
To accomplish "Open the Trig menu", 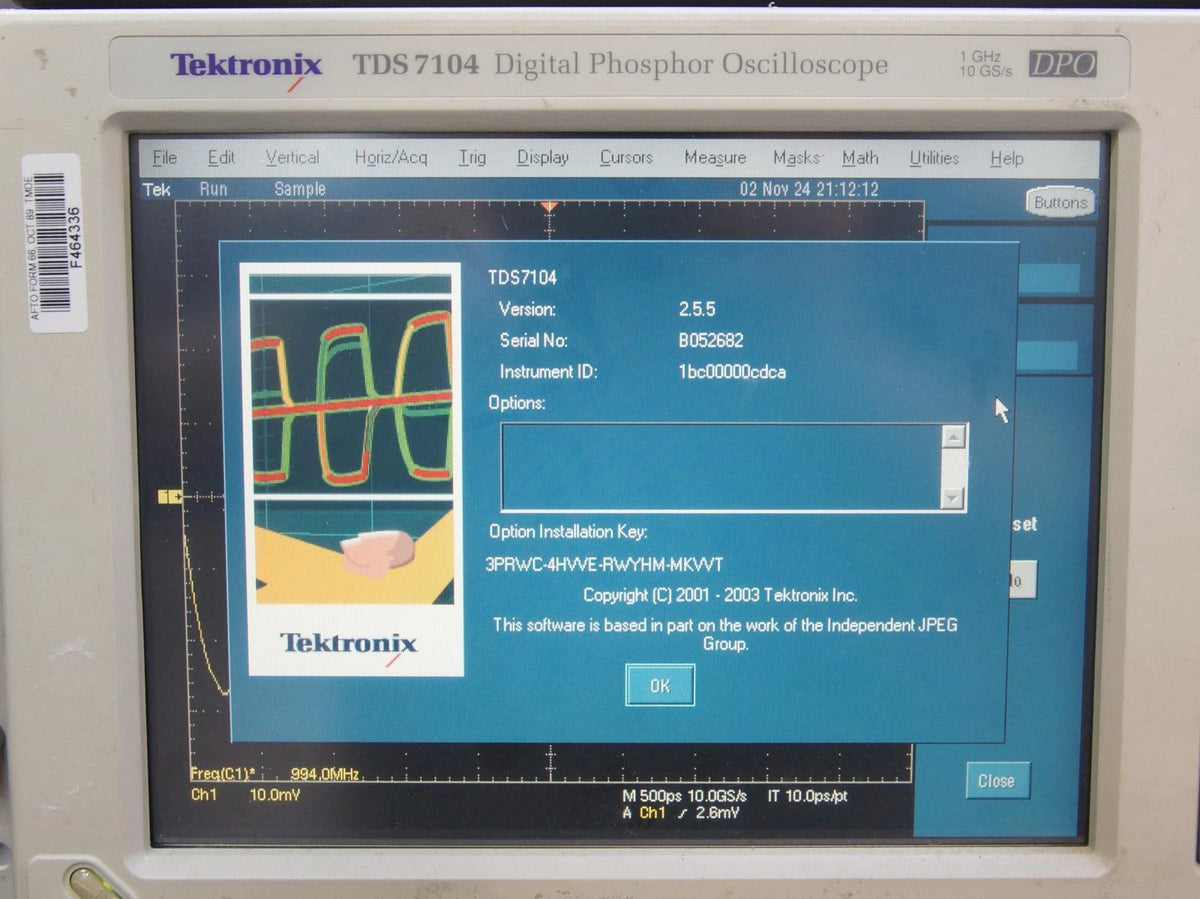I will tap(472, 158).
